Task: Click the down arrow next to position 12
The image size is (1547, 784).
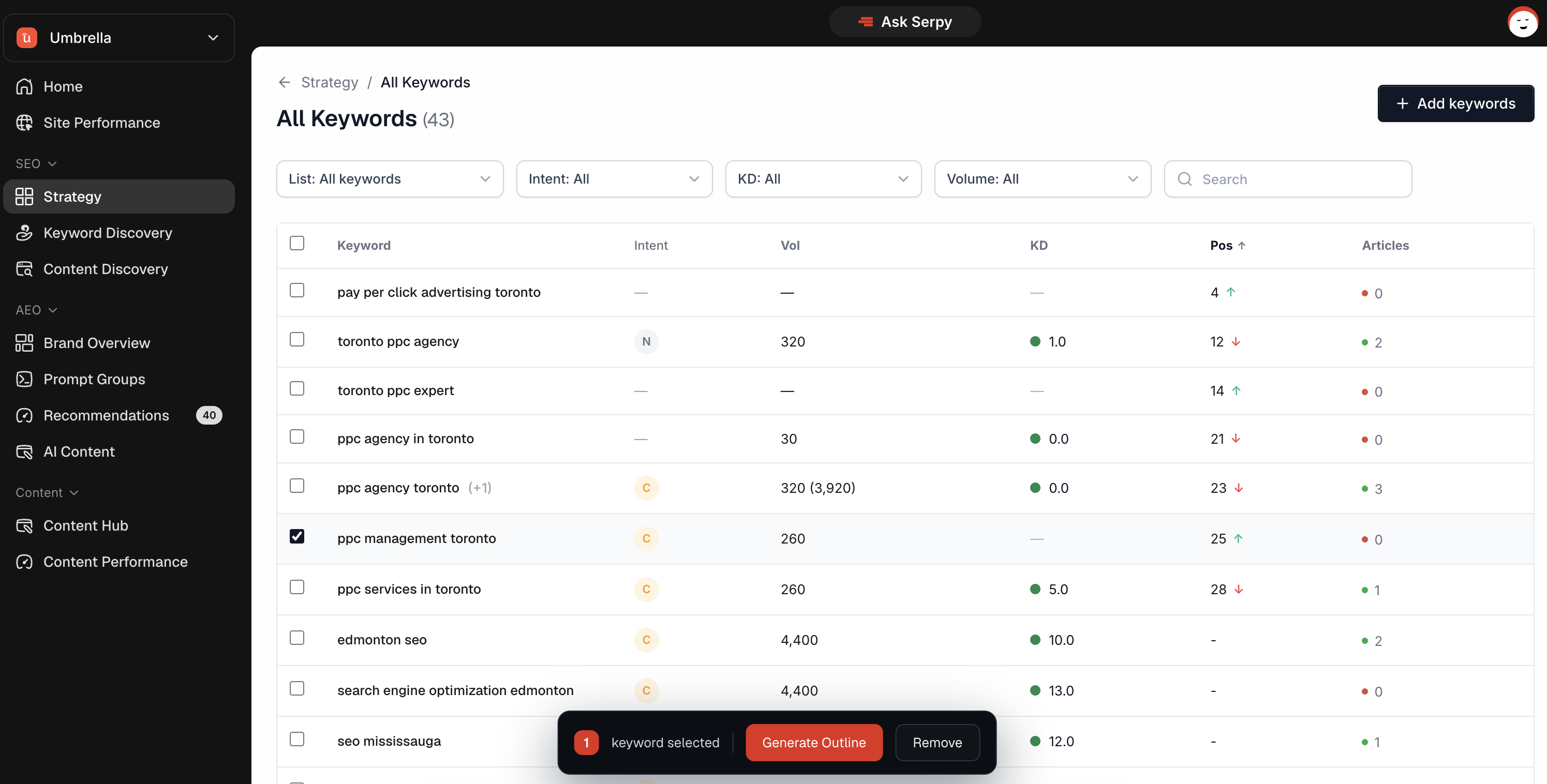Action: tap(1236, 341)
